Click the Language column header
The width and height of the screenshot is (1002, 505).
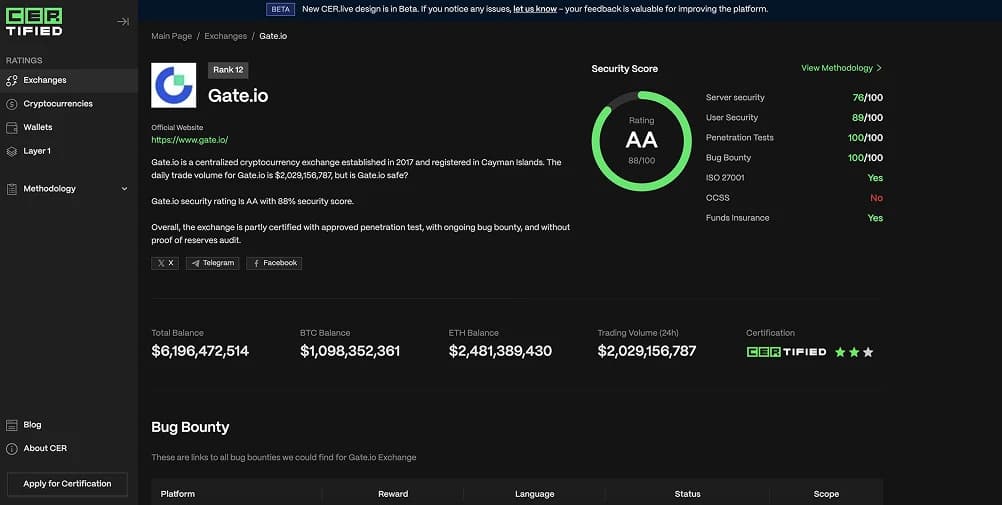535,494
